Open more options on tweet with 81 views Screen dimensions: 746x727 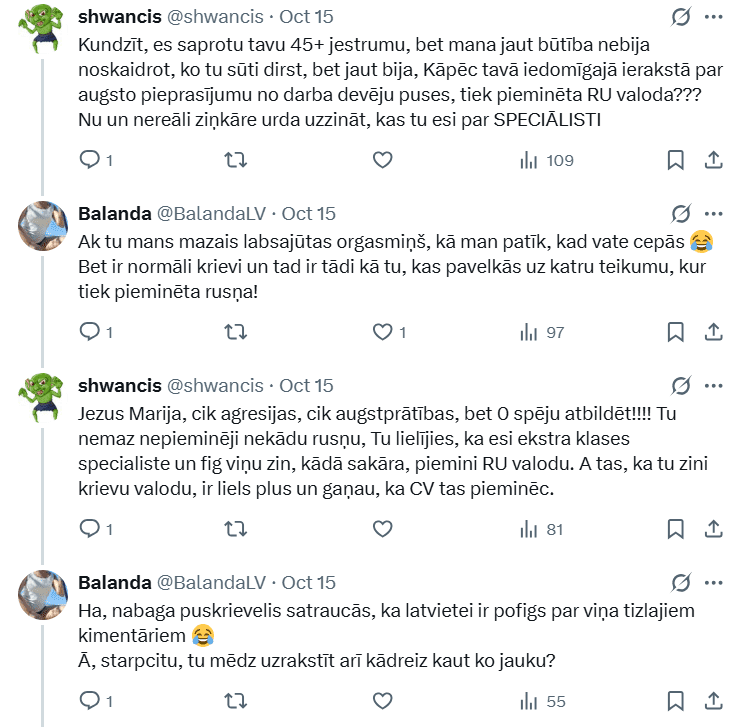[x=714, y=385]
